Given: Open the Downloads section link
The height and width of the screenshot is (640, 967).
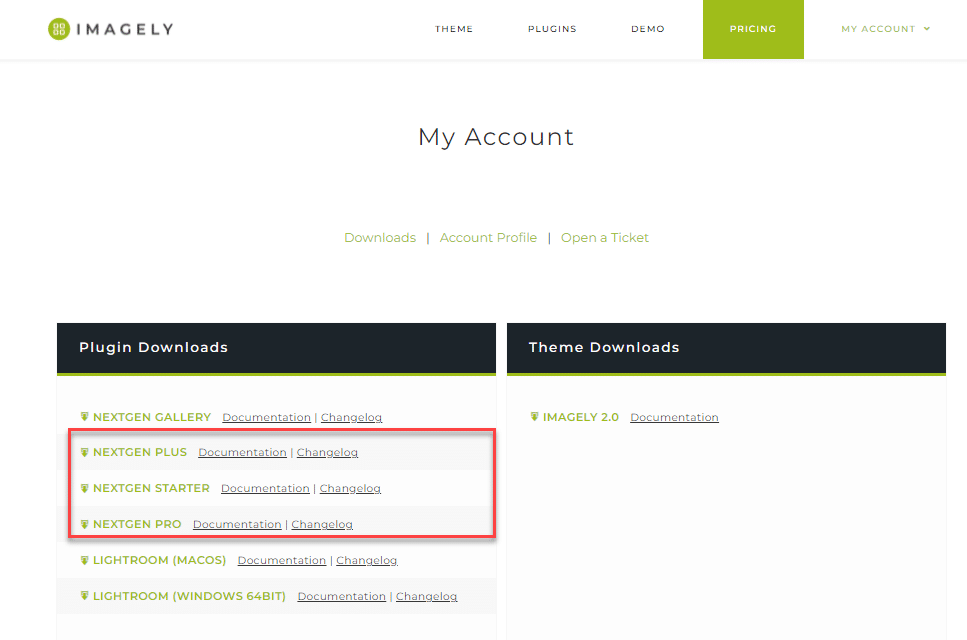Looking at the screenshot, I should [x=380, y=237].
